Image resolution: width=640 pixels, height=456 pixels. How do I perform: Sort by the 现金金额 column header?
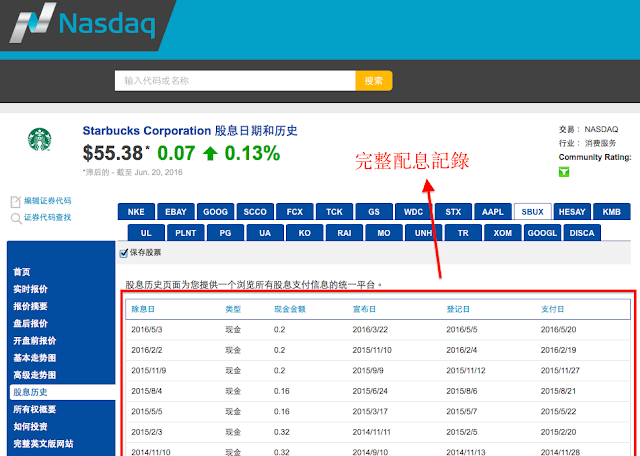click(x=290, y=309)
